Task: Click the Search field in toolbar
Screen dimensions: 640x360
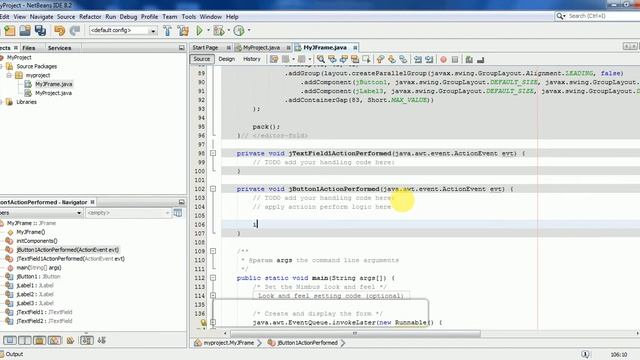Action: click(598, 16)
